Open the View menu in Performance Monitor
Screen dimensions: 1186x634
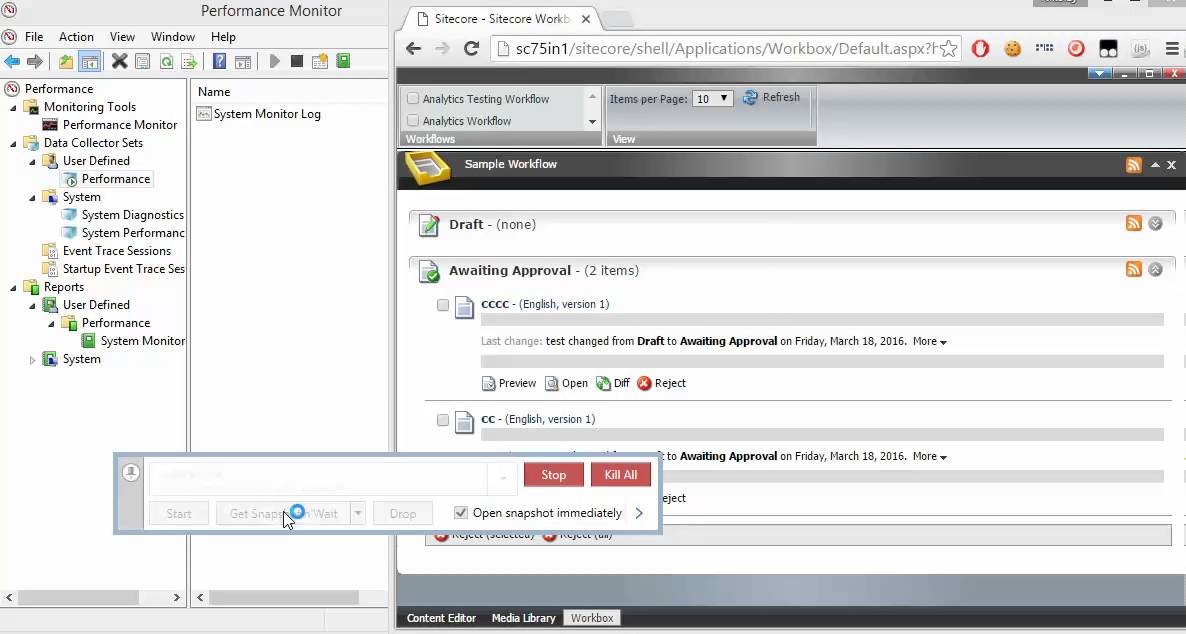click(x=122, y=36)
